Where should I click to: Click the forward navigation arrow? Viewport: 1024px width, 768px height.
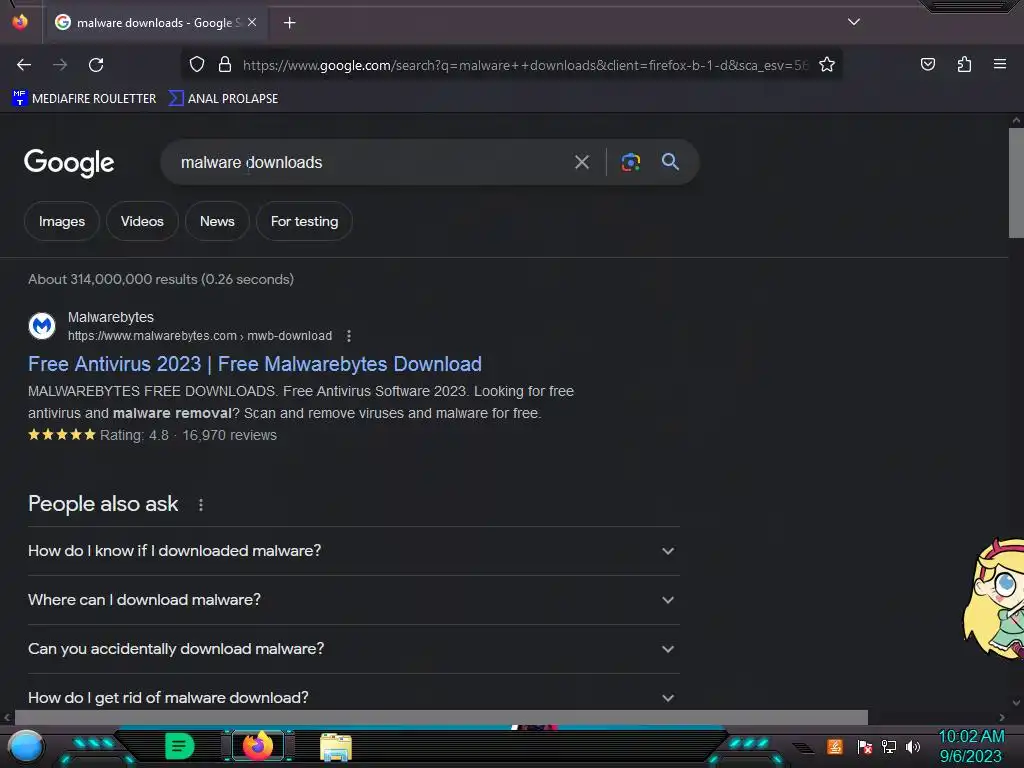pyautogui.click(x=60, y=65)
